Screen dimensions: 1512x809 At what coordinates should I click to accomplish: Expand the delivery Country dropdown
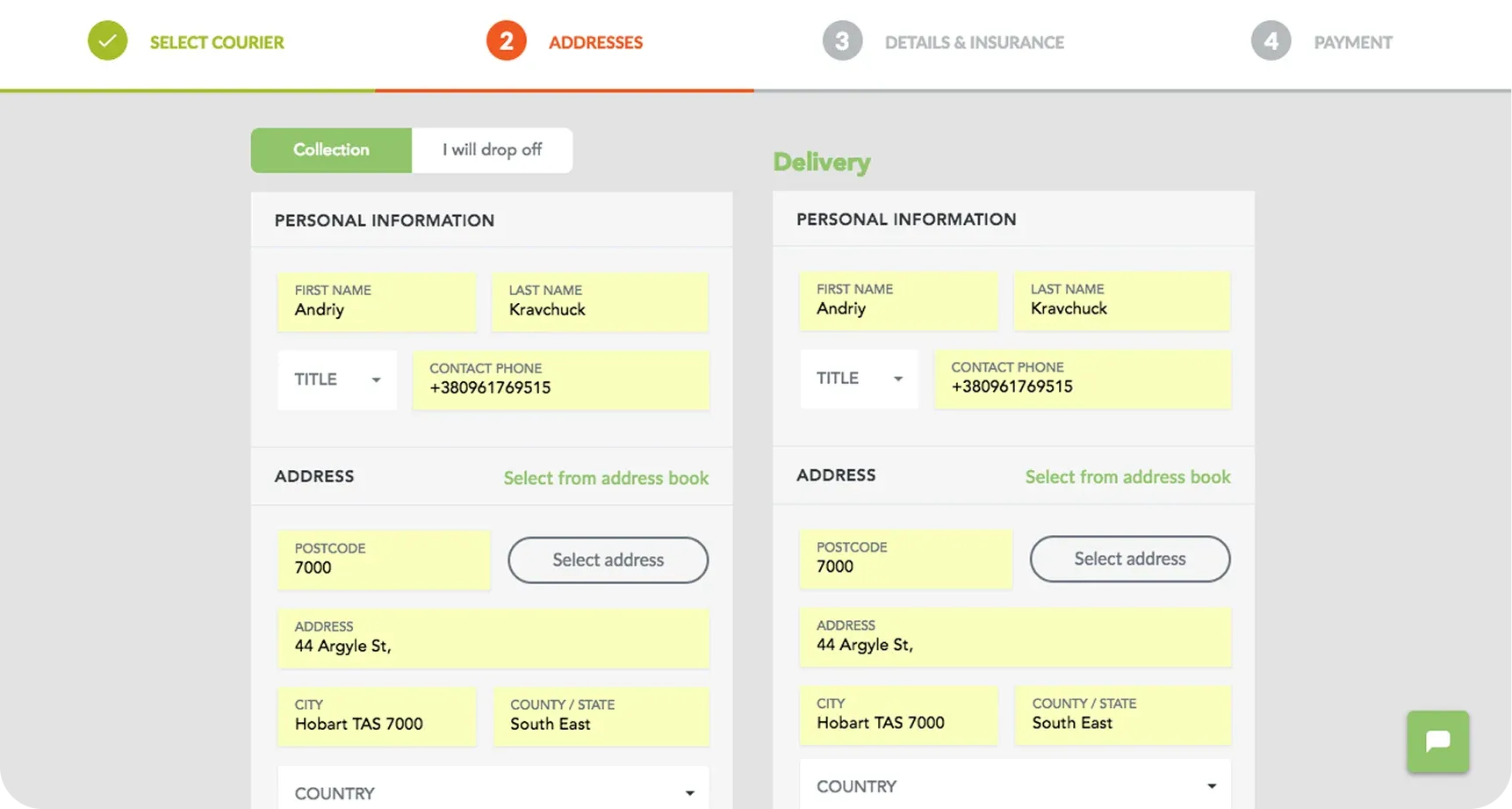pos(1014,785)
